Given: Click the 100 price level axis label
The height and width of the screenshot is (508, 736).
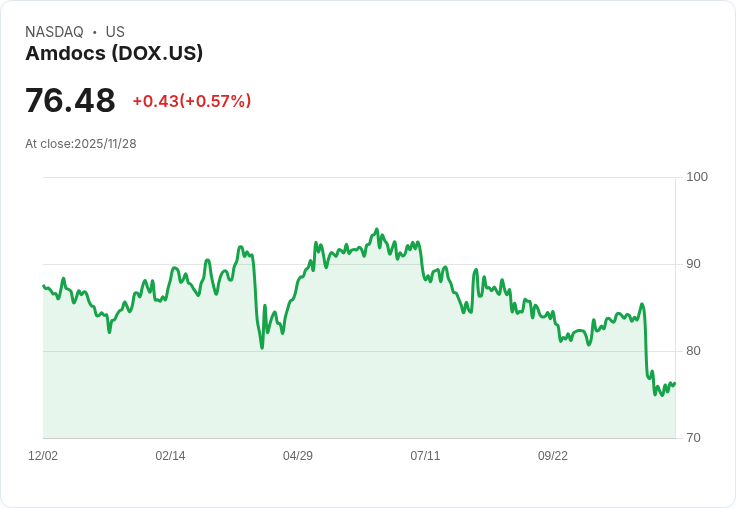Looking at the screenshot, I should [697, 177].
